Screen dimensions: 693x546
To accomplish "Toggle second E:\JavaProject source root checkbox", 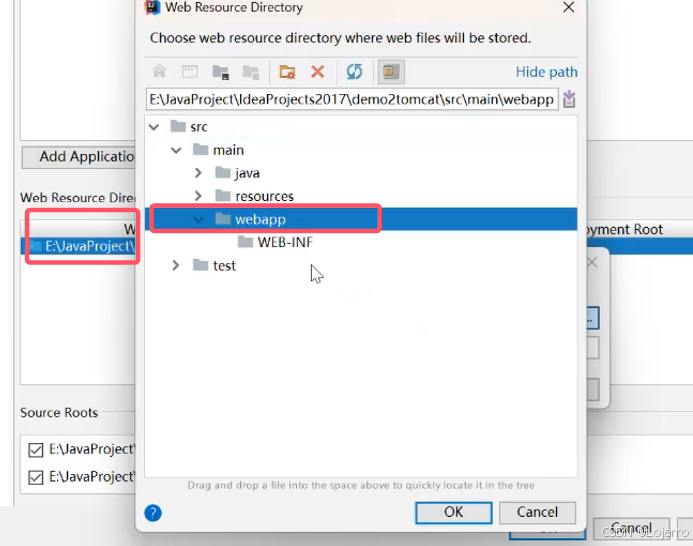I will click(x=35, y=477).
